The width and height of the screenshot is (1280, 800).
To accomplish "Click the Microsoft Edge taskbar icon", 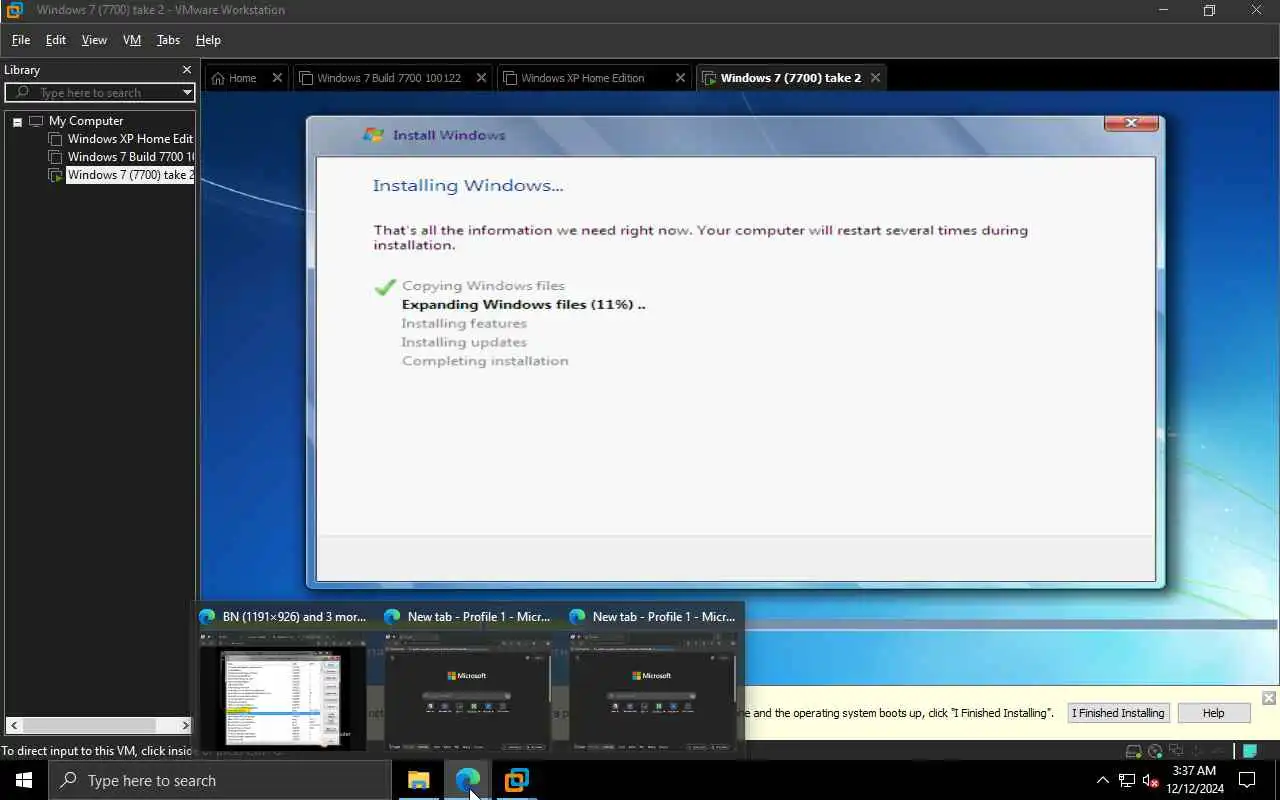I will click(467, 780).
